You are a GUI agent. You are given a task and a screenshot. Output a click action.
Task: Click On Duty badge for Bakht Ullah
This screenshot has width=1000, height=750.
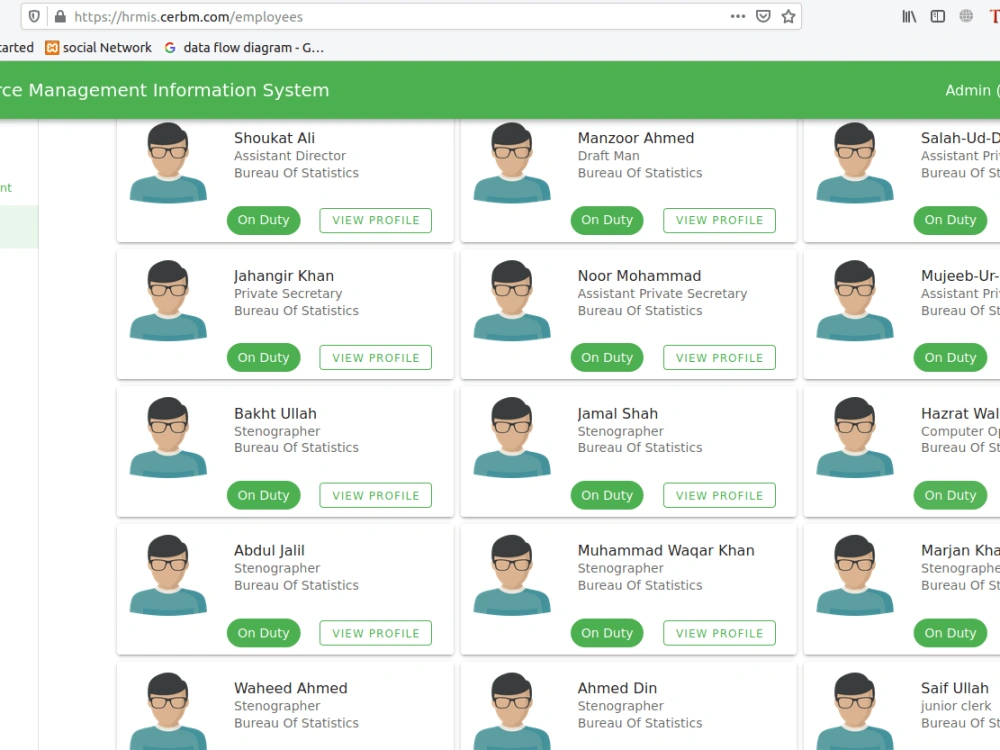(x=263, y=496)
